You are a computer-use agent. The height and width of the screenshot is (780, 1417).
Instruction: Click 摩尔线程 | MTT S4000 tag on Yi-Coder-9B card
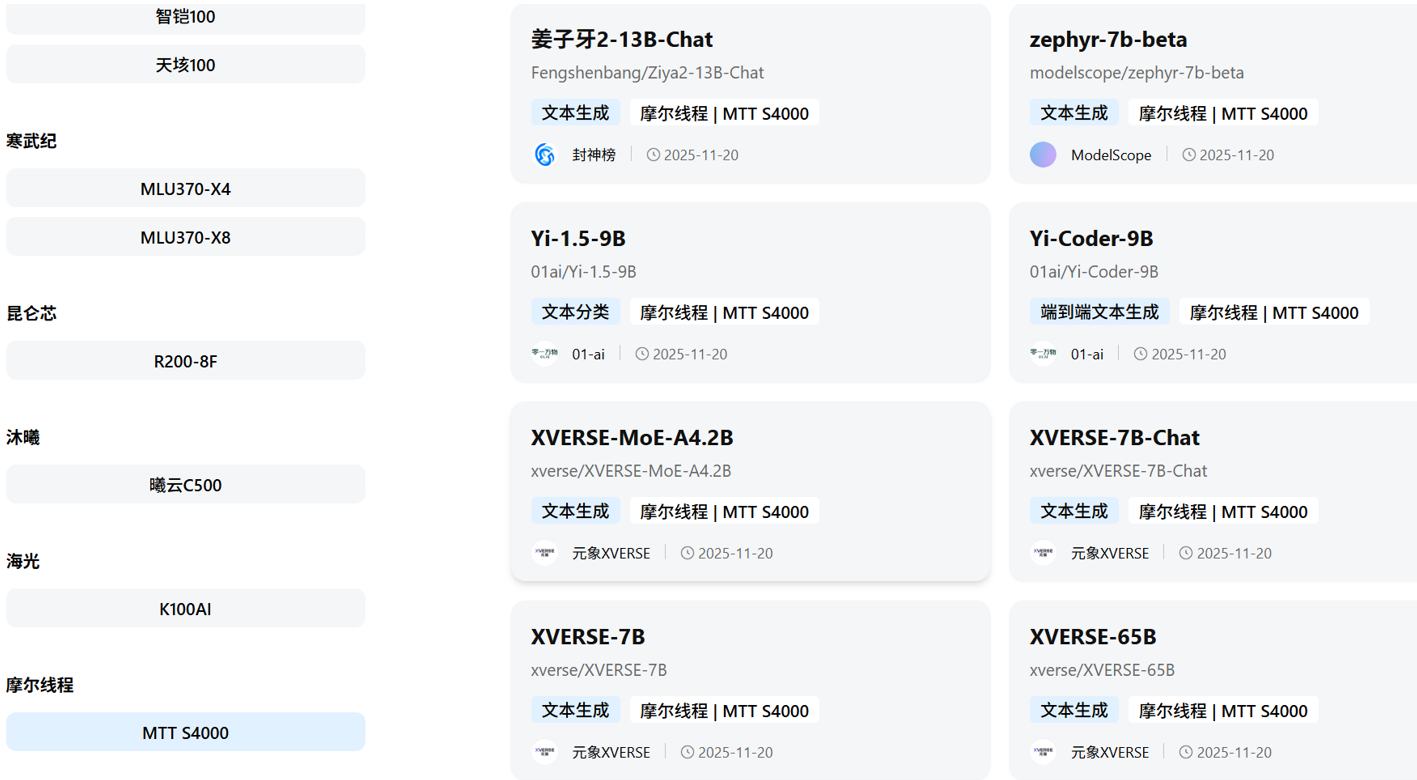pyautogui.click(x=1274, y=312)
